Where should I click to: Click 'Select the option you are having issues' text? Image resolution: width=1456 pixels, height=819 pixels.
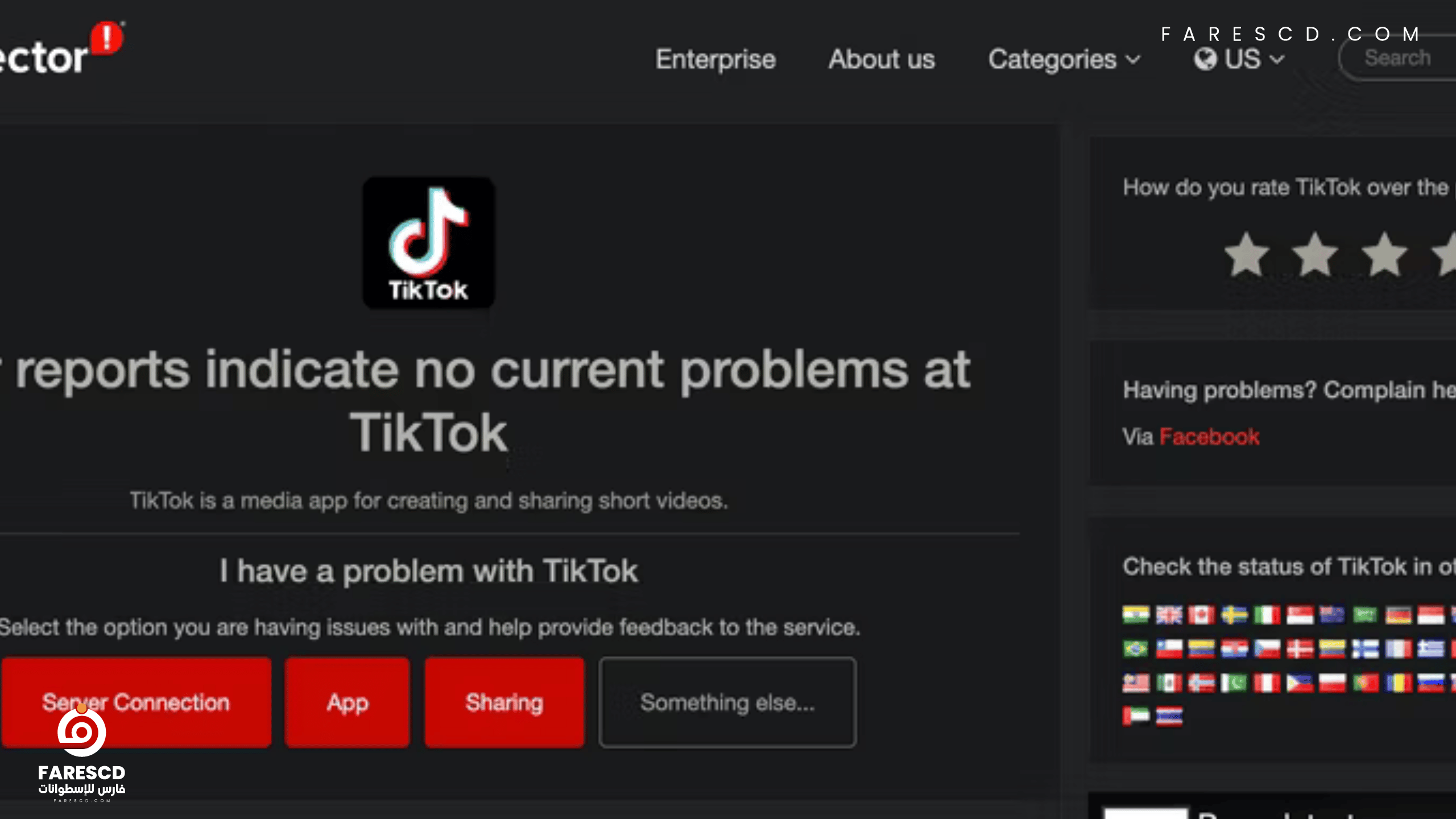tap(430, 627)
